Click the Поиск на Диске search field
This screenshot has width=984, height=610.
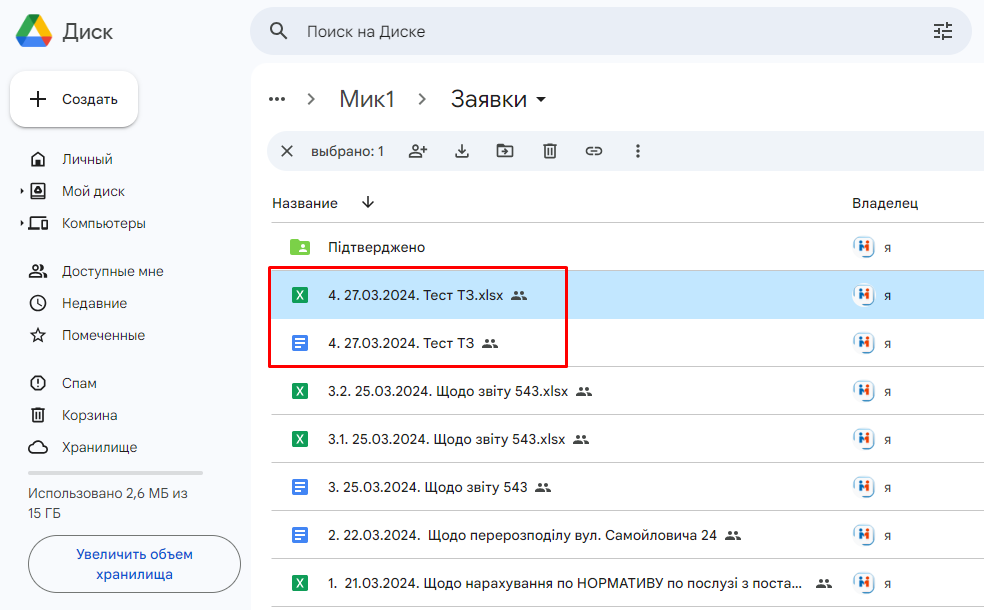[x=600, y=31]
